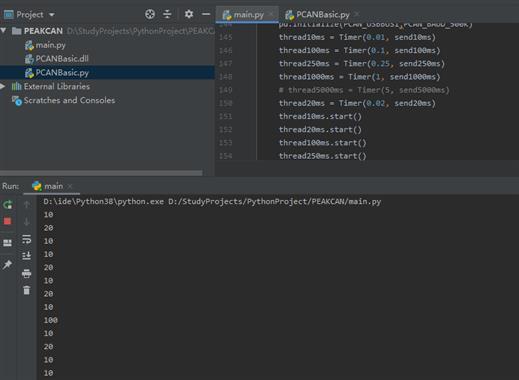
Task: Click the project panel horizontal scrollbar
Action: click(x=101, y=173)
